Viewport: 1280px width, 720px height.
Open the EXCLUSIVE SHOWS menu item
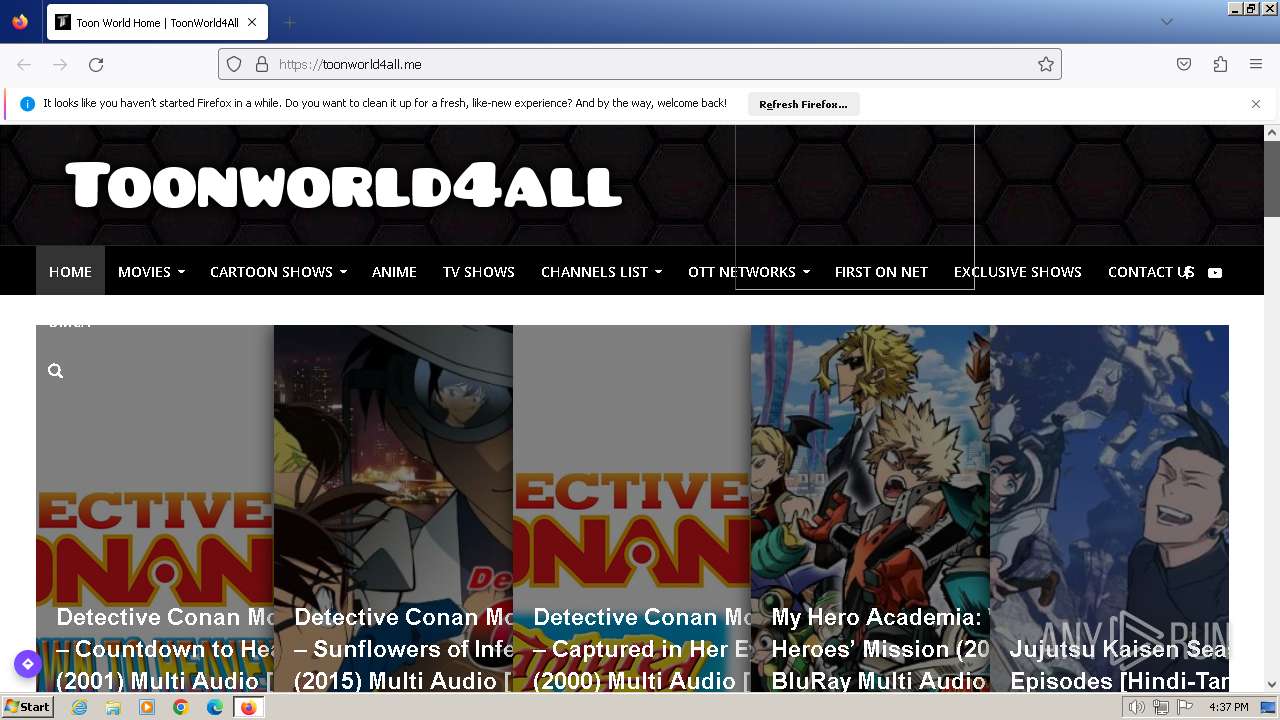[x=1017, y=272]
